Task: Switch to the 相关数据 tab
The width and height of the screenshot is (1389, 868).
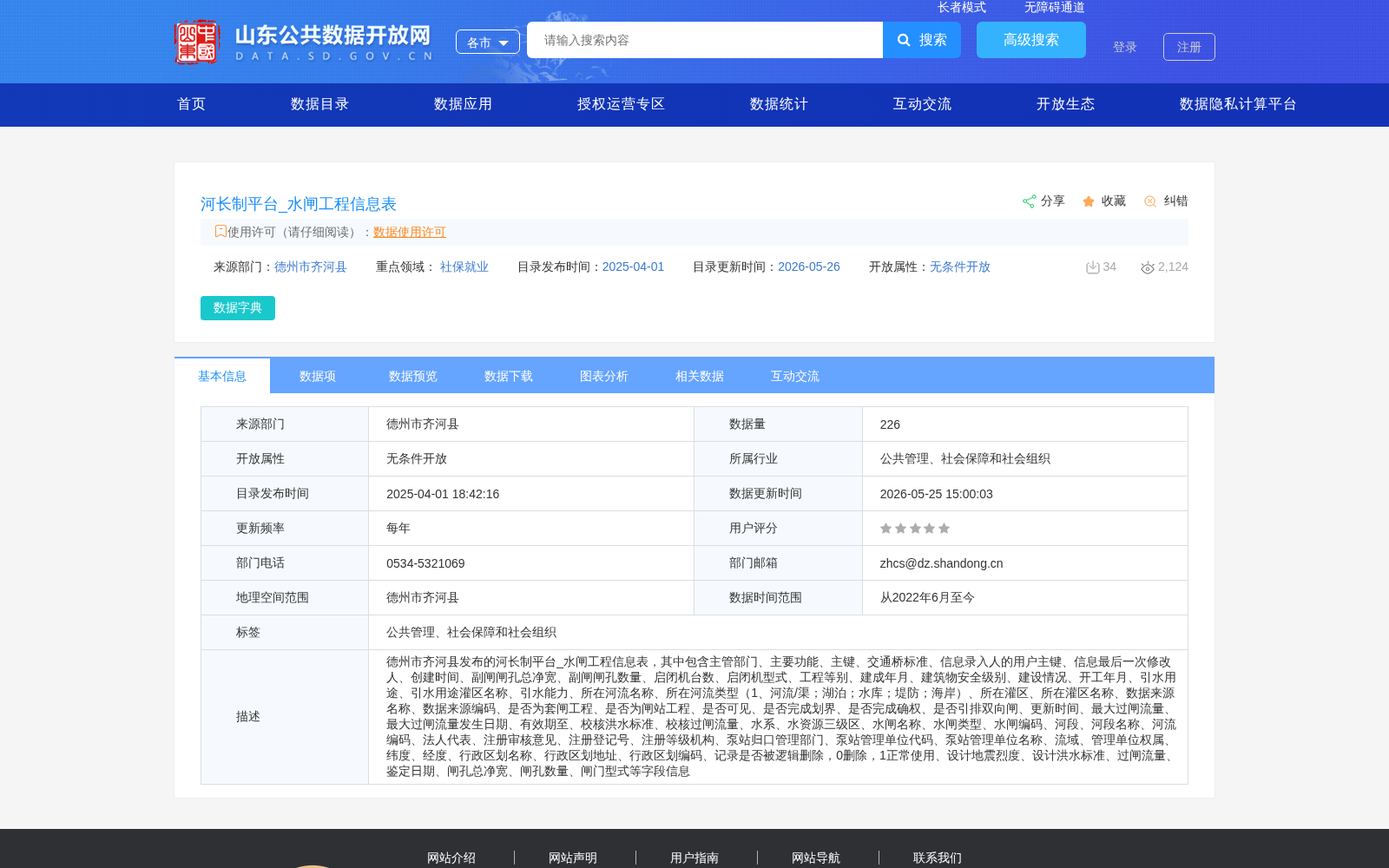Action: click(x=700, y=376)
